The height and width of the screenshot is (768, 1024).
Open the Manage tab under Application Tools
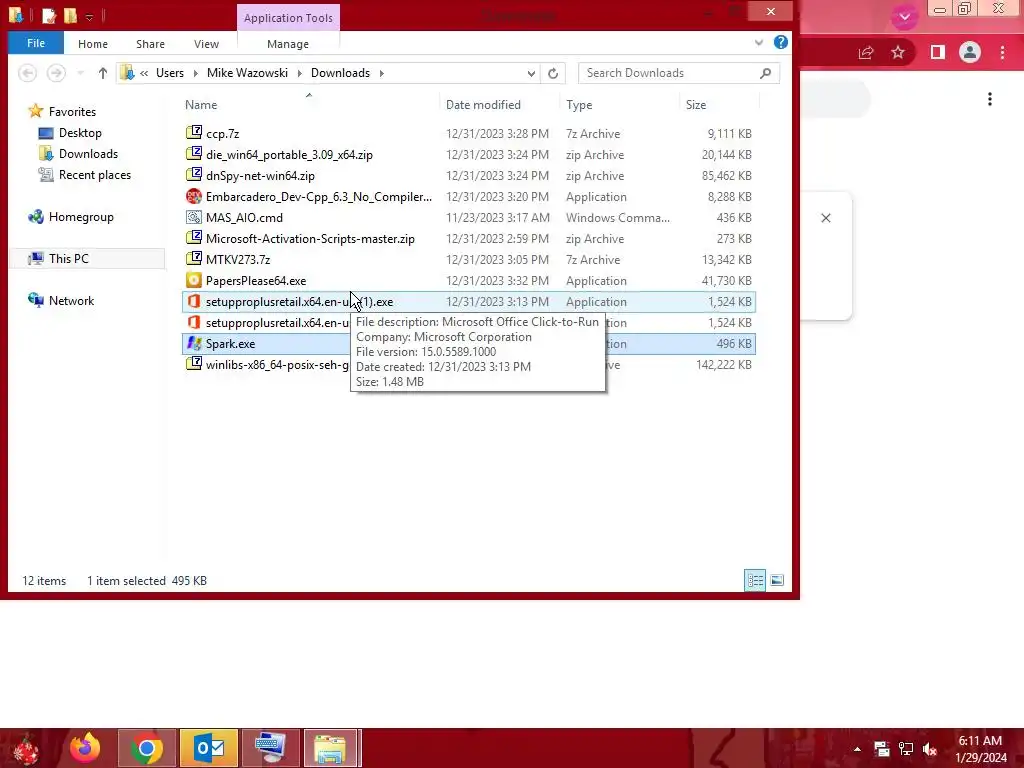(x=288, y=44)
